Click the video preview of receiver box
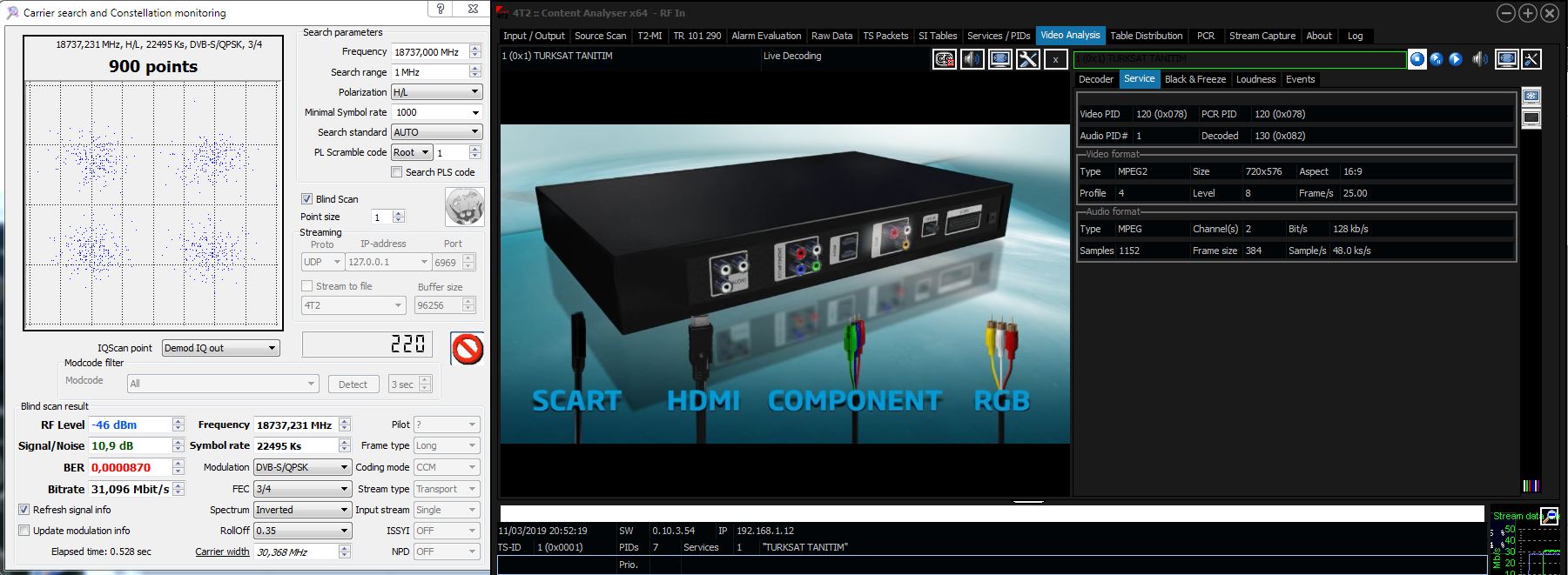This screenshot has width=1568, height=575. click(x=785, y=284)
